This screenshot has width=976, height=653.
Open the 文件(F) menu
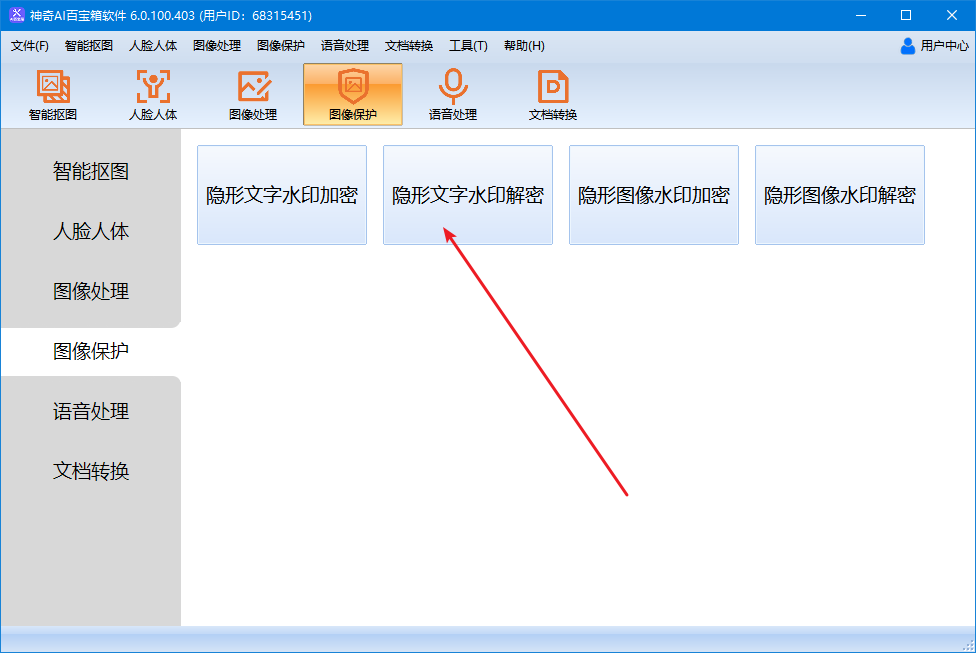(x=30, y=46)
